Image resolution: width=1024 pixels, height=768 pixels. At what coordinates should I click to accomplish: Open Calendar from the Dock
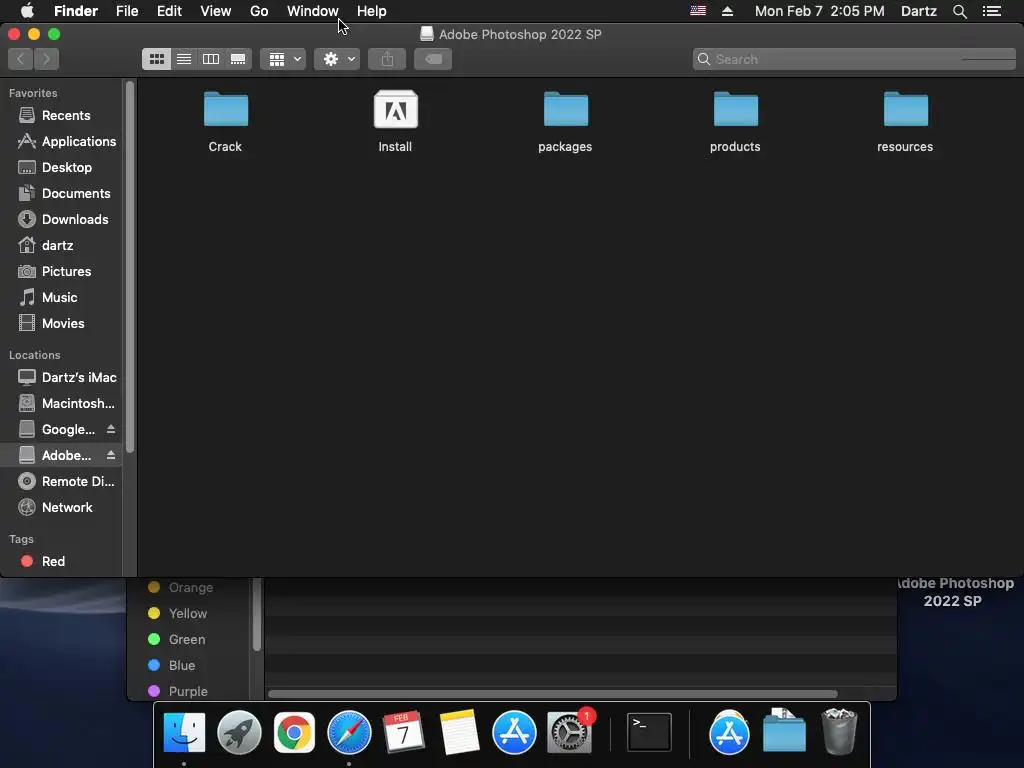404,732
